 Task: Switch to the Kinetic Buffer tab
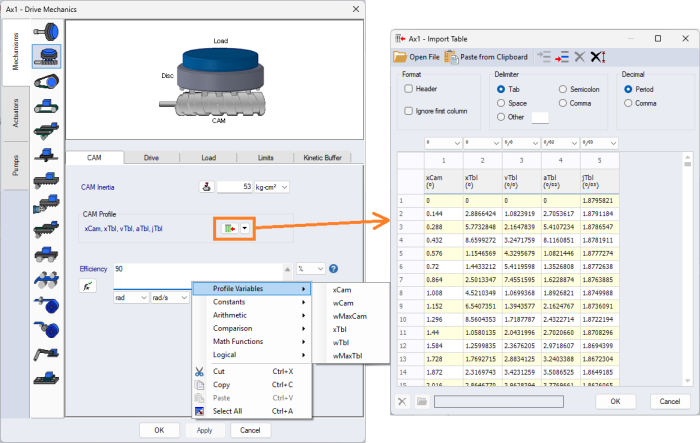322,157
